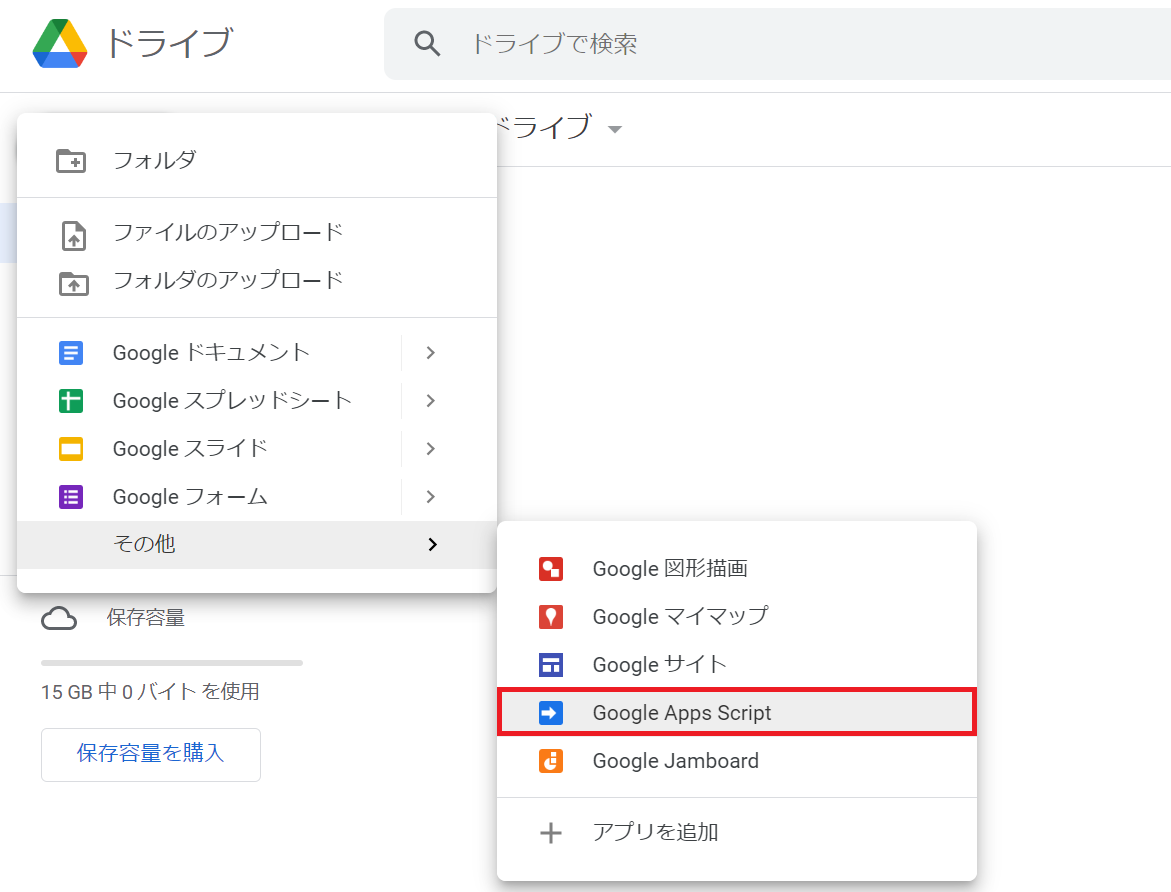Open 保存容量 in sidebar
This screenshot has height=892, width=1171.
click(x=146, y=618)
